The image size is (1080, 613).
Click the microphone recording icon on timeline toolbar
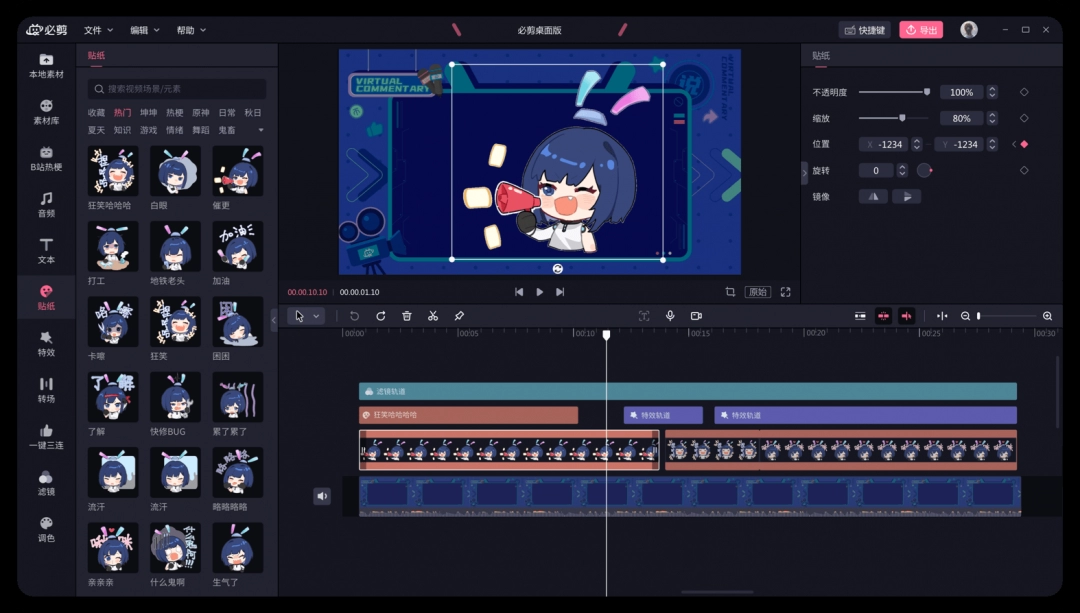coord(670,316)
